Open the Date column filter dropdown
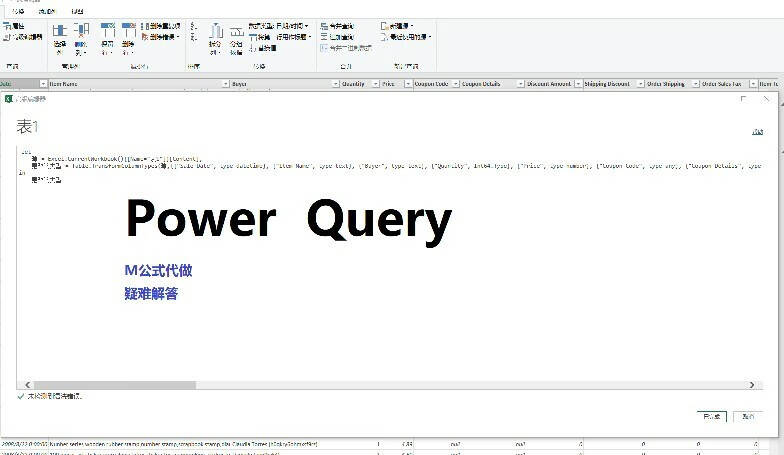The height and width of the screenshot is (455, 784). [x=43, y=84]
